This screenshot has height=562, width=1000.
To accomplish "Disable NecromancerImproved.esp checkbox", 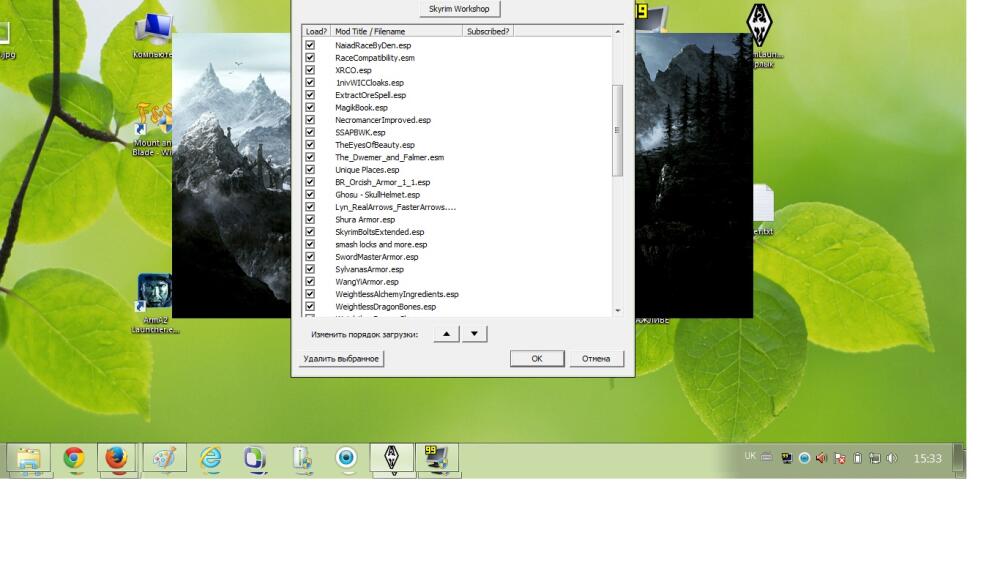I will point(310,120).
